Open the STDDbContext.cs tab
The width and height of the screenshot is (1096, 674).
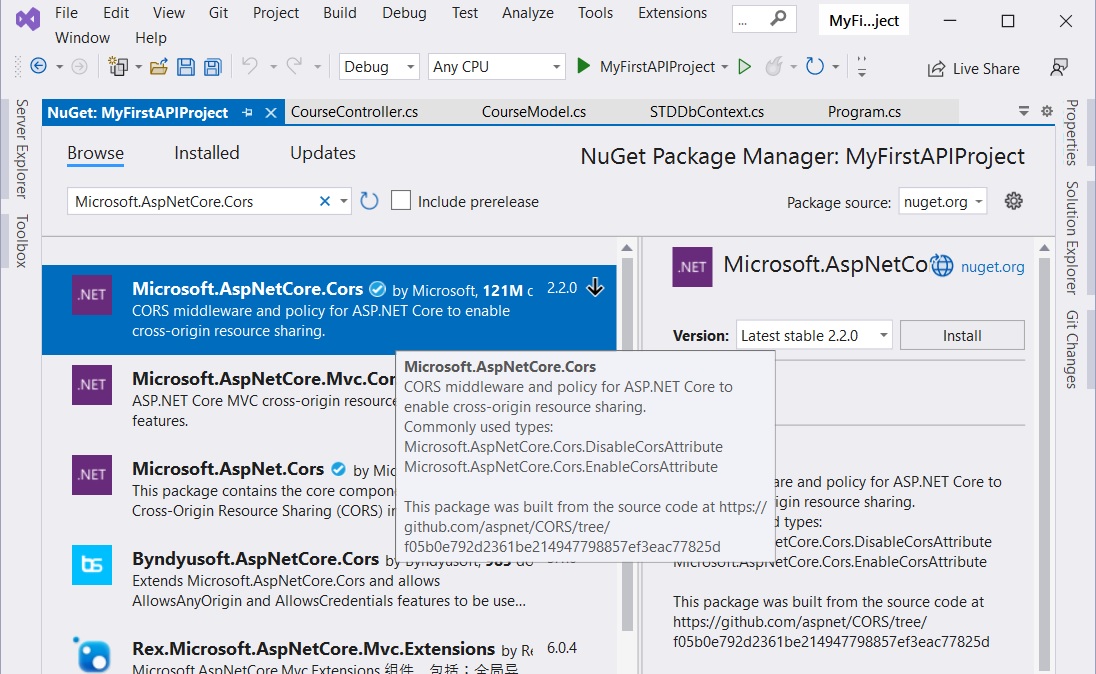pos(707,112)
